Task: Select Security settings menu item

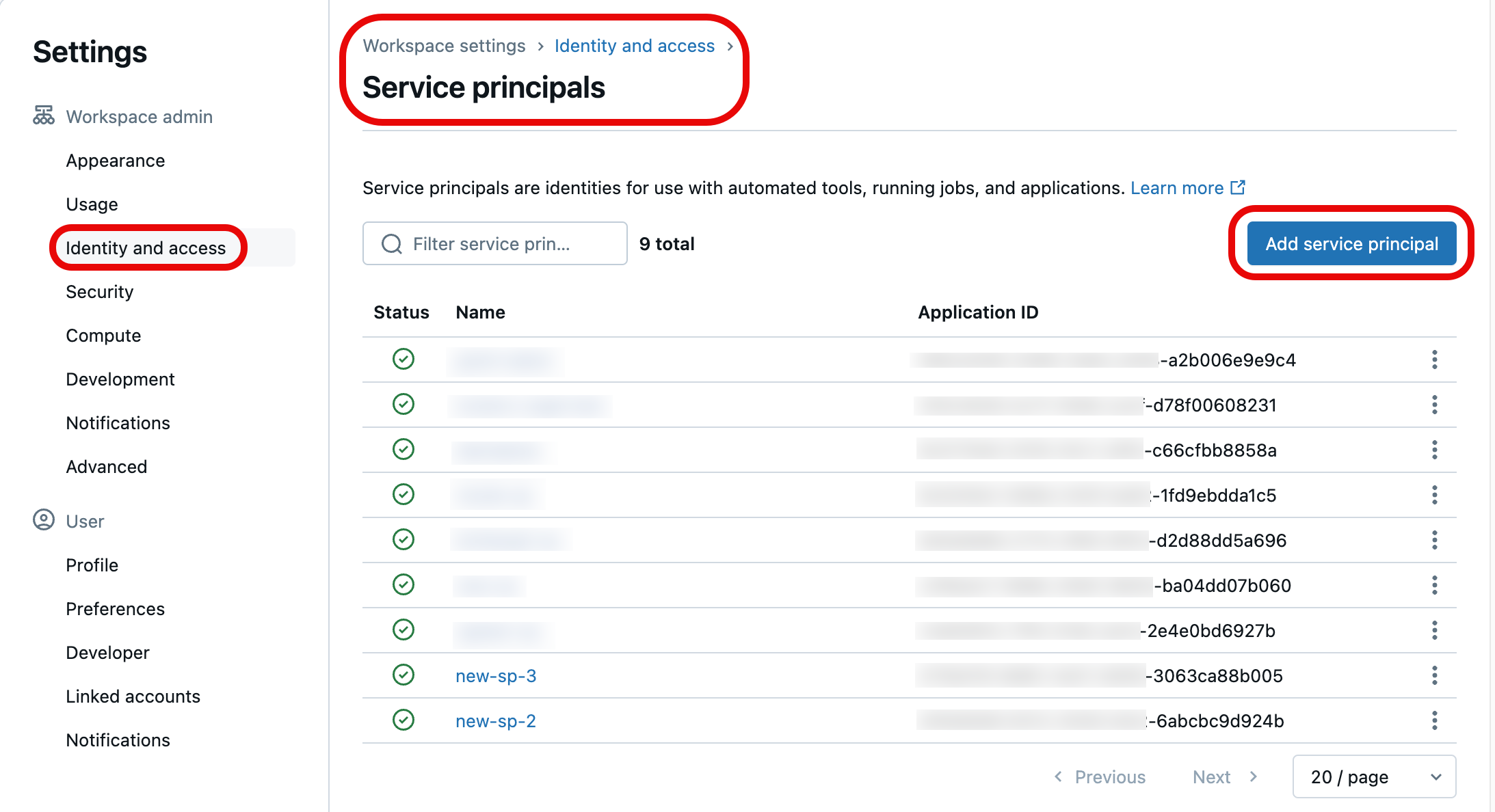Action: pyautogui.click(x=100, y=291)
